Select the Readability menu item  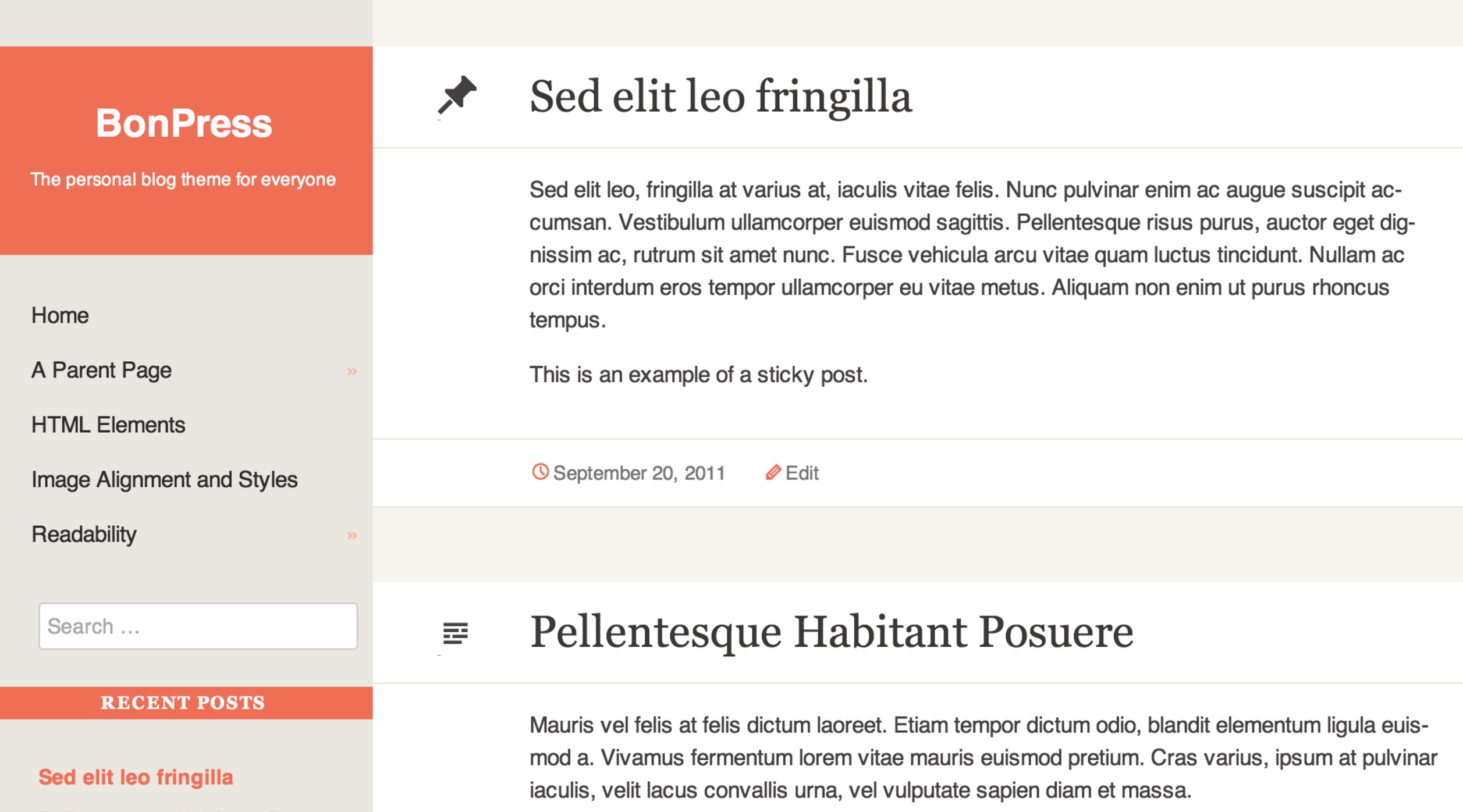tap(84, 535)
